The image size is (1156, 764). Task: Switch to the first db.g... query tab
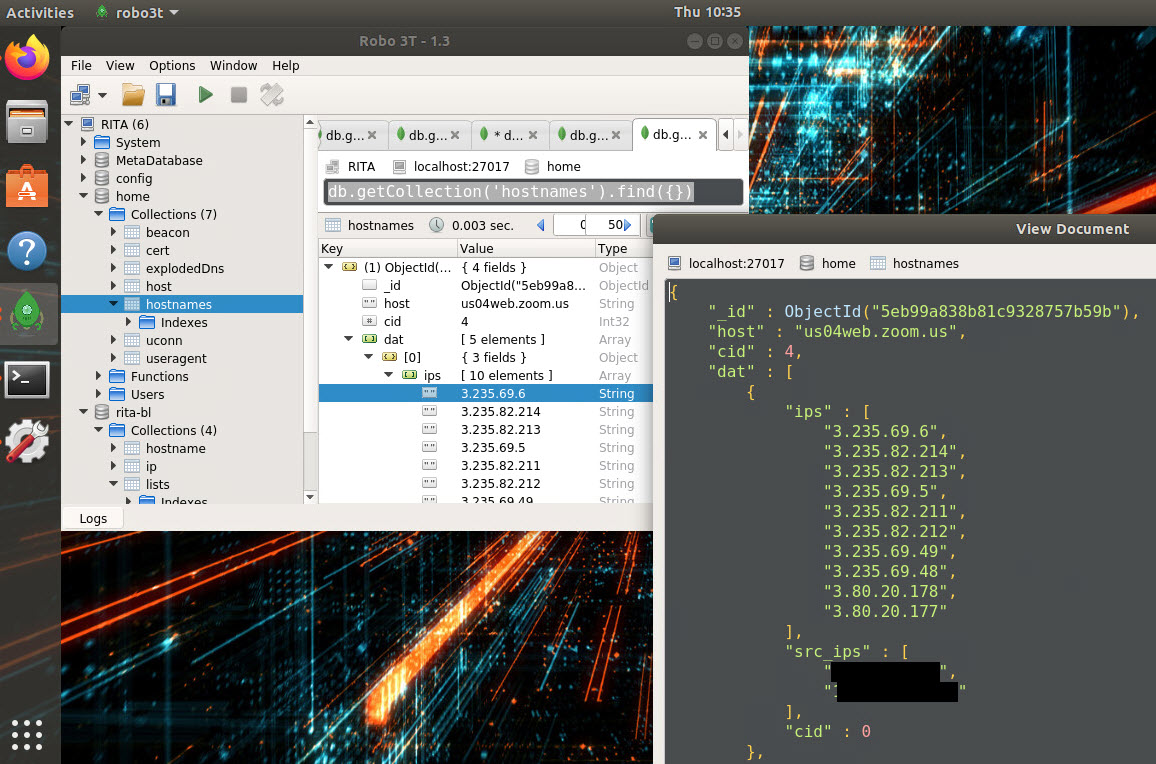pyautogui.click(x=344, y=135)
